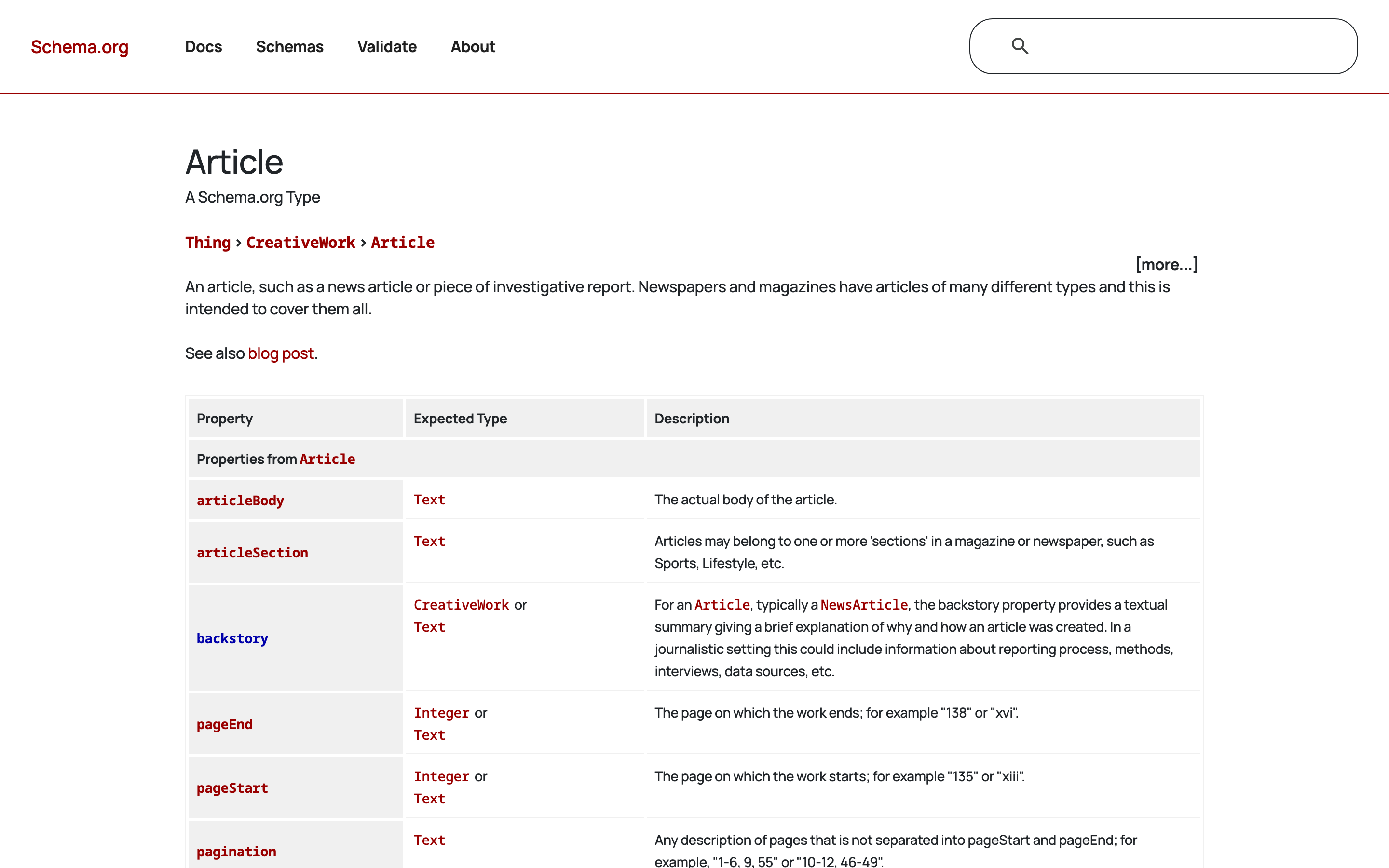Click the Property column header

coord(296,419)
